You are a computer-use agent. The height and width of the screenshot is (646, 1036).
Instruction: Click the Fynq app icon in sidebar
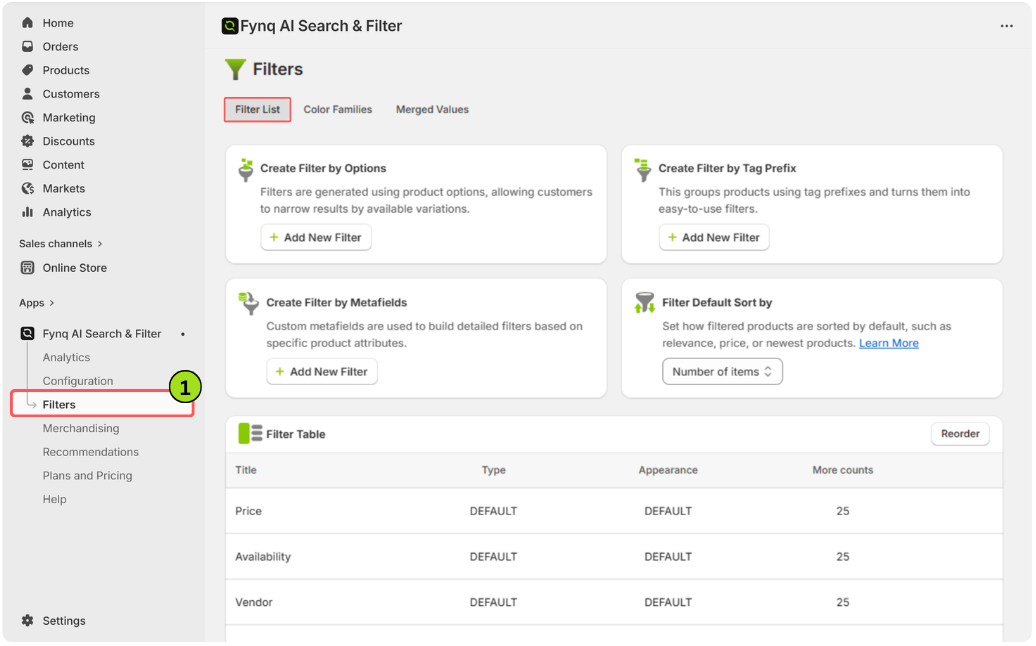pos(27,334)
